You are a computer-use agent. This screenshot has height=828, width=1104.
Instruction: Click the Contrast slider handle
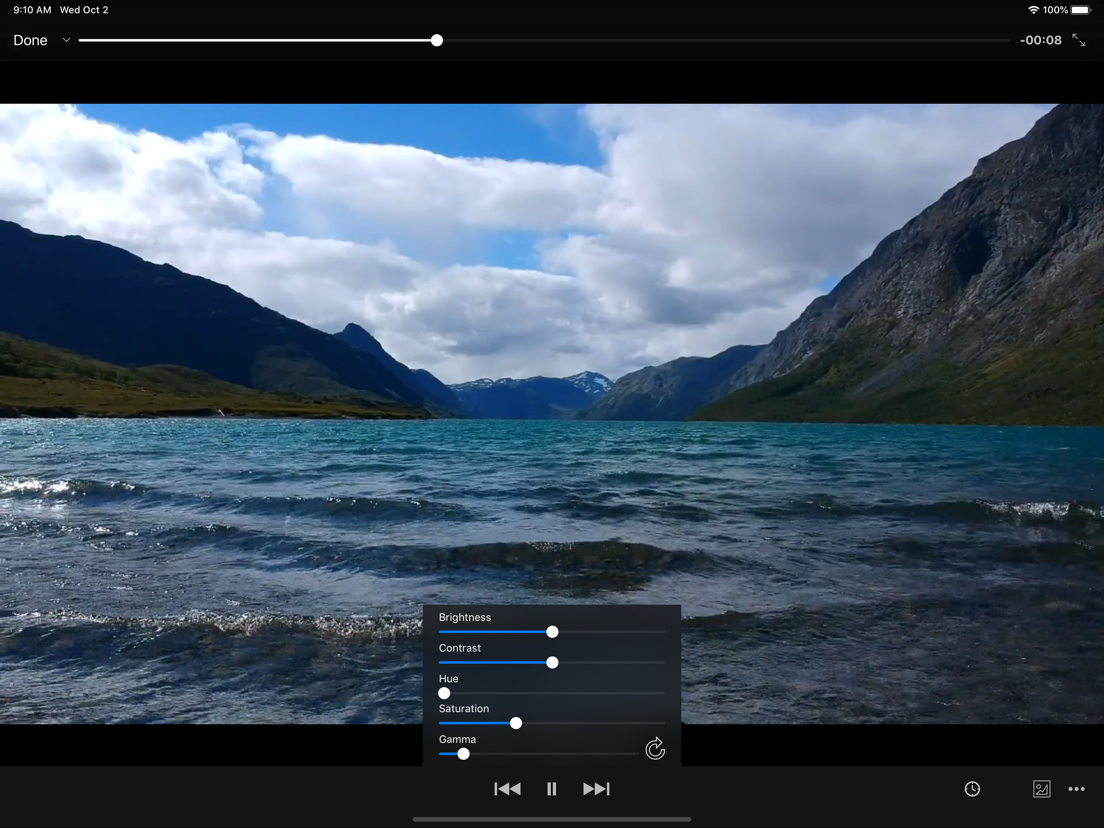pyautogui.click(x=552, y=663)
